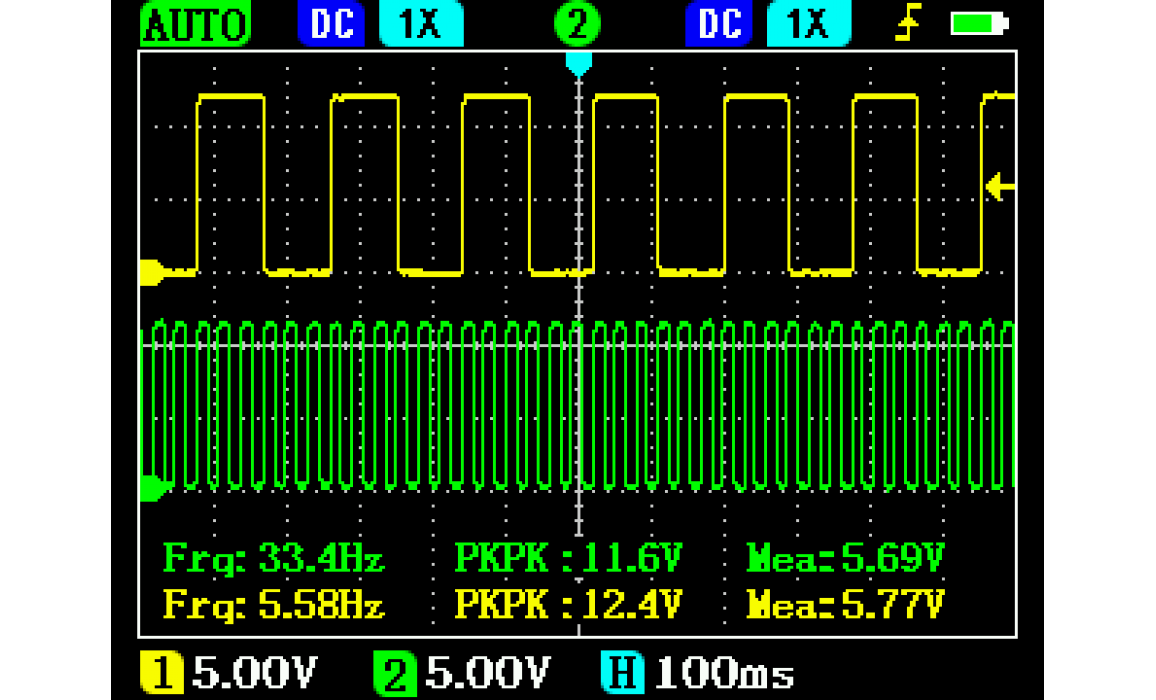1156x700 pixels.
Task: Select the green channel 2 ground marker
Action: tap(152, 488)
